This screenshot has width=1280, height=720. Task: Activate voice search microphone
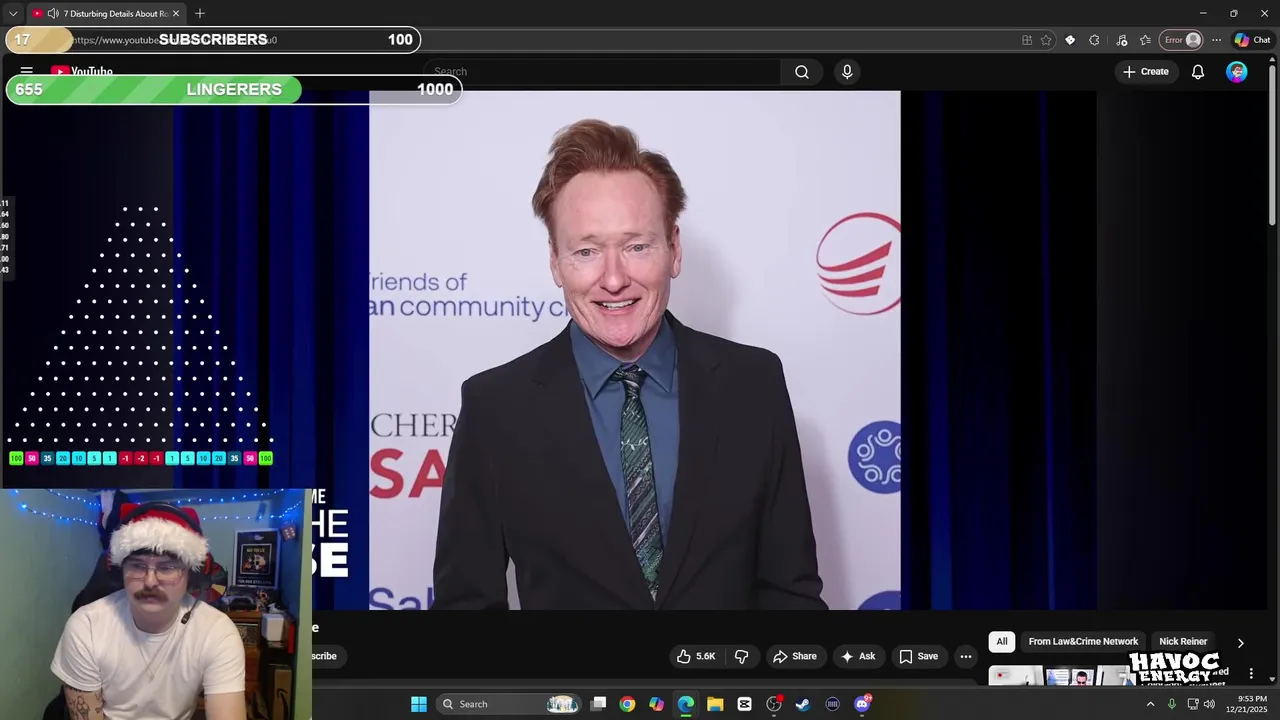tap(847, 72)
